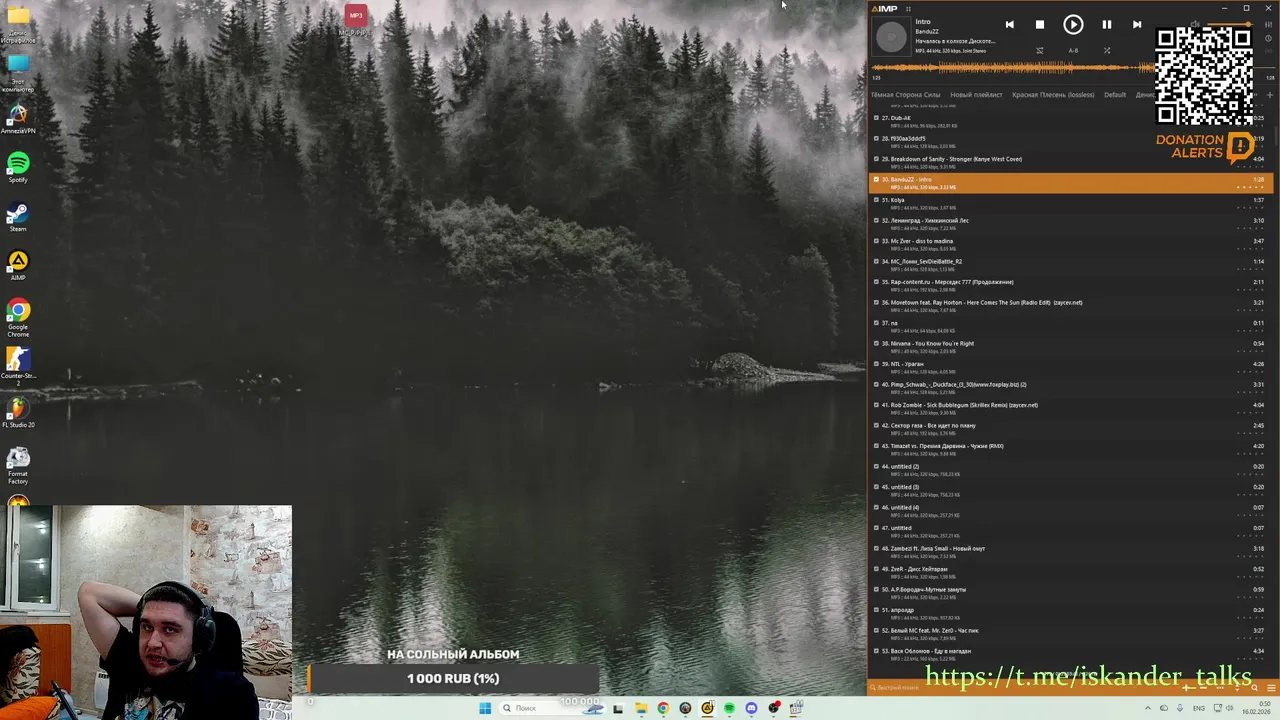
Task: Select track 32 Ленинград - Химкинский Лес
Action: 1070,224
